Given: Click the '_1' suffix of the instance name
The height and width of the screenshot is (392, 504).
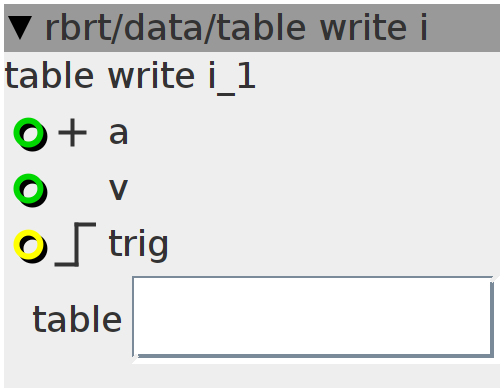Looking at the screenshot, I should click(236, 78).
